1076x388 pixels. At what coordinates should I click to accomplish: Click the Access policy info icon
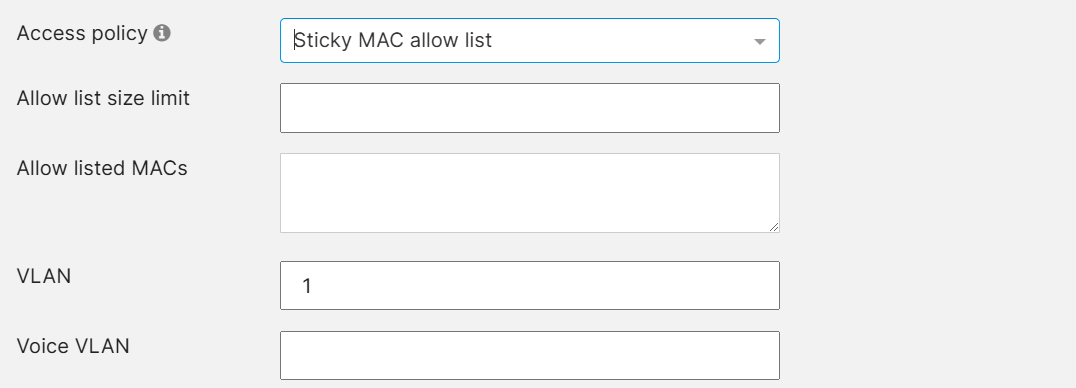point(162,33)
